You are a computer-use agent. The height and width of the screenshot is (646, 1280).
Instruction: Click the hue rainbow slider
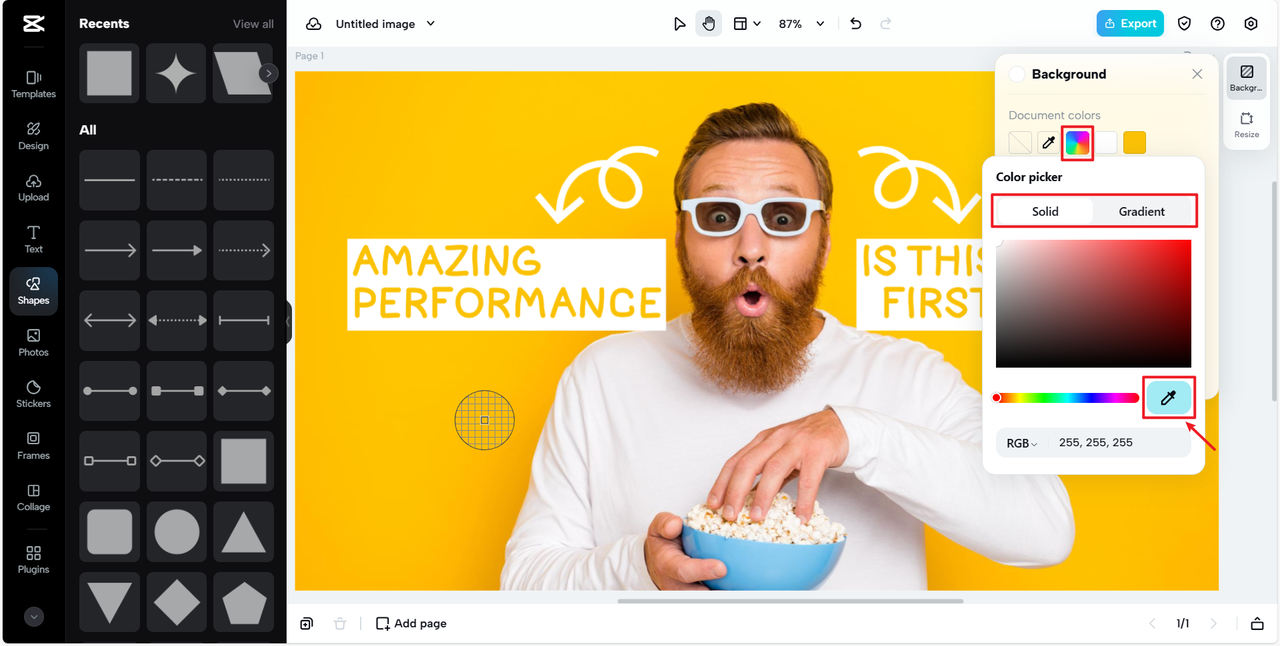coord(1066,398)
